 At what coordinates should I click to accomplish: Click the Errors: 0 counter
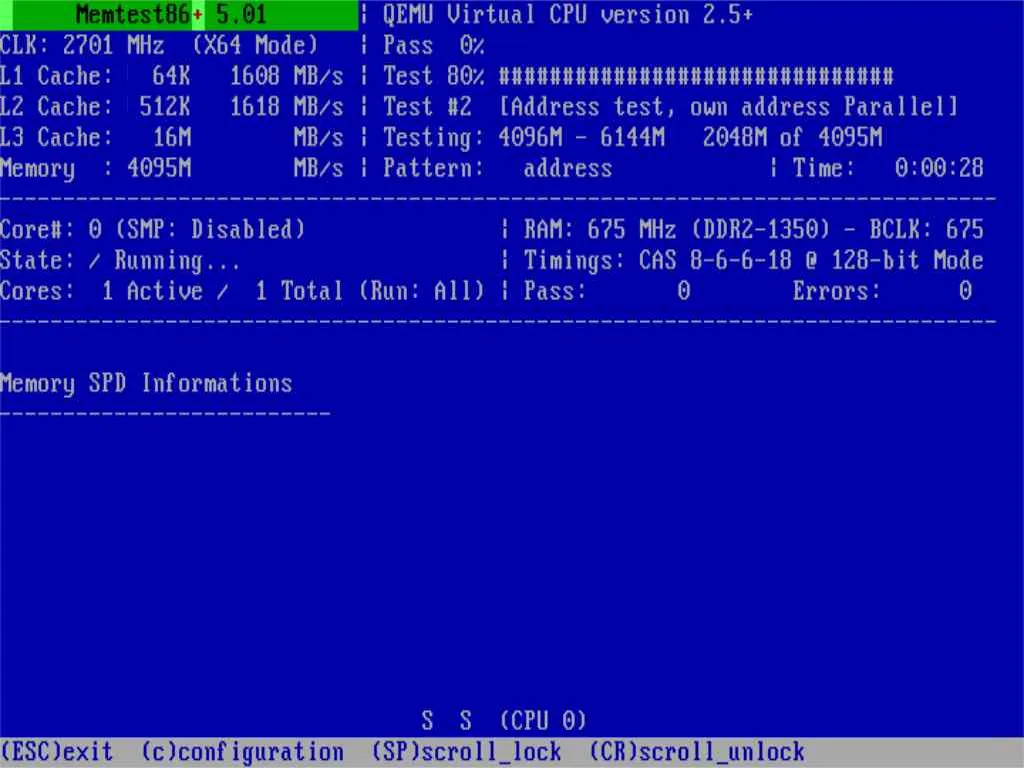pyautogui.click(x=882, y=291)
